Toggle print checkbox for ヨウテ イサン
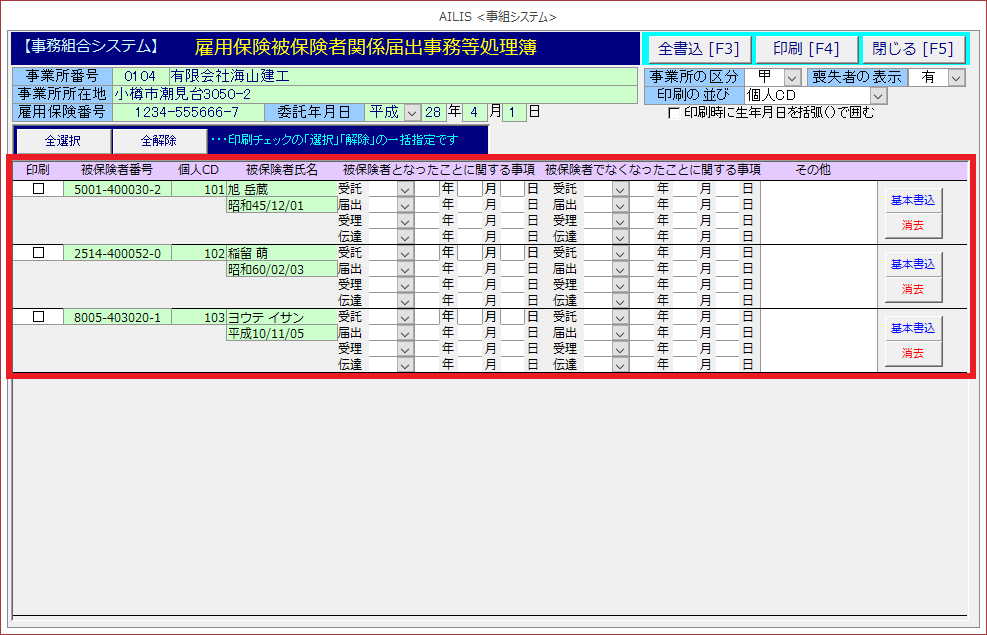 pyautogui.click(x=39, y=317)
